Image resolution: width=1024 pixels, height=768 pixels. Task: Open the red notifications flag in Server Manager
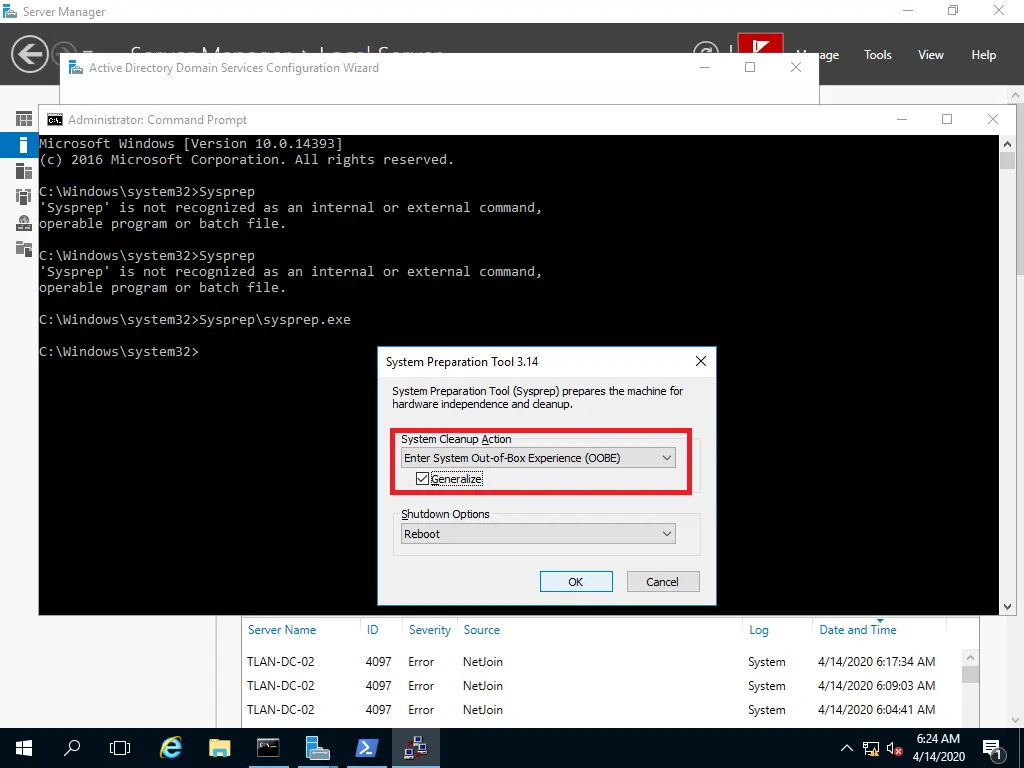[x=760, y=43]
